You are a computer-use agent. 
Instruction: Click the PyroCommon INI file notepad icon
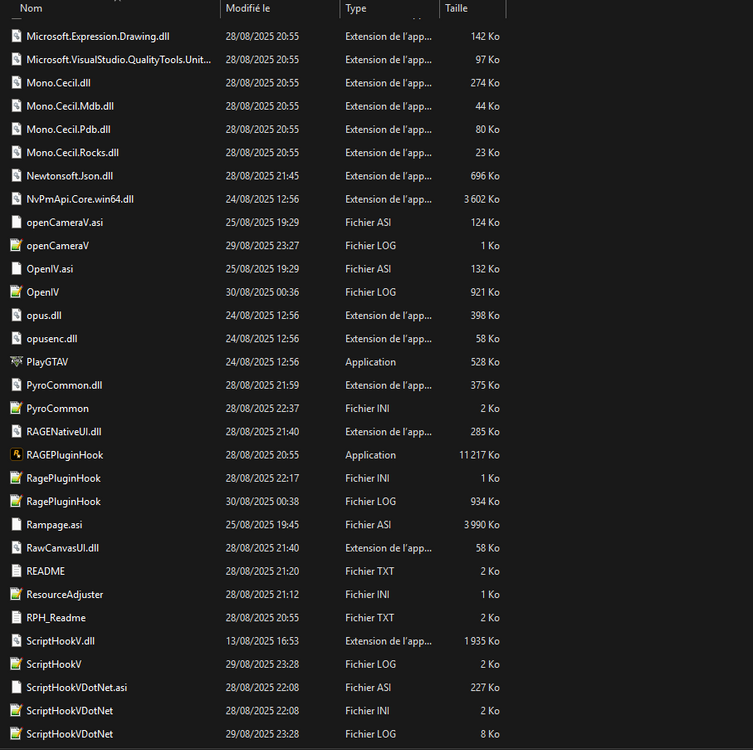(16, 408)
